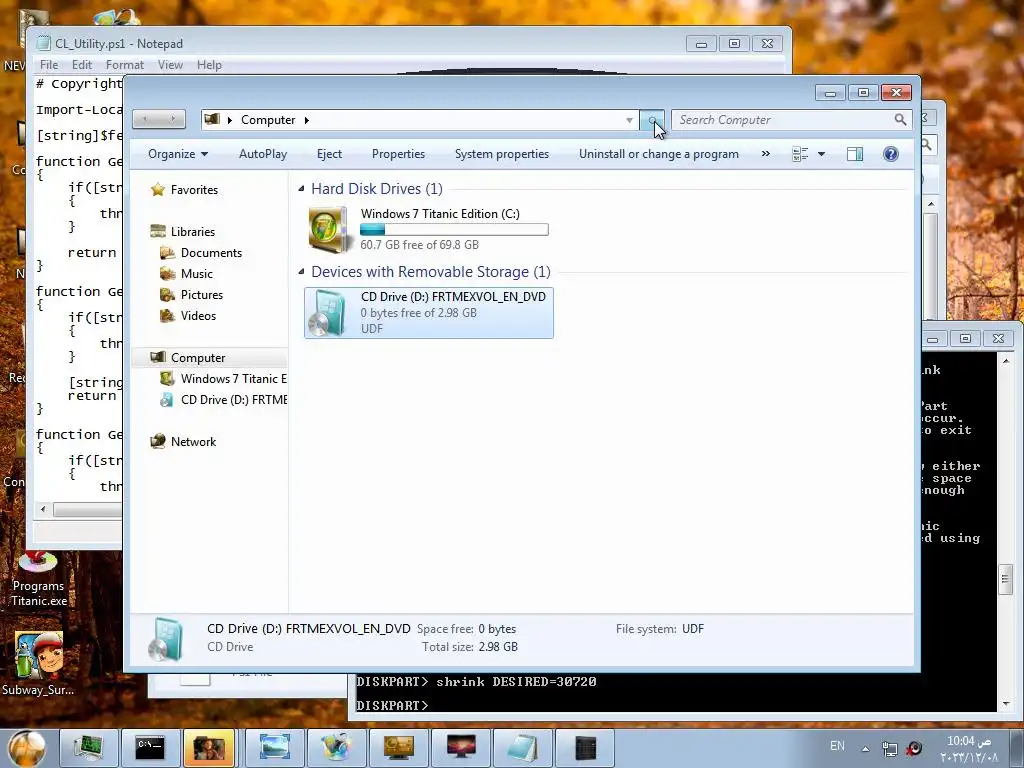Click the Start orb button
The width and height of the screenshot is (1024, 768).
[27, 748]
